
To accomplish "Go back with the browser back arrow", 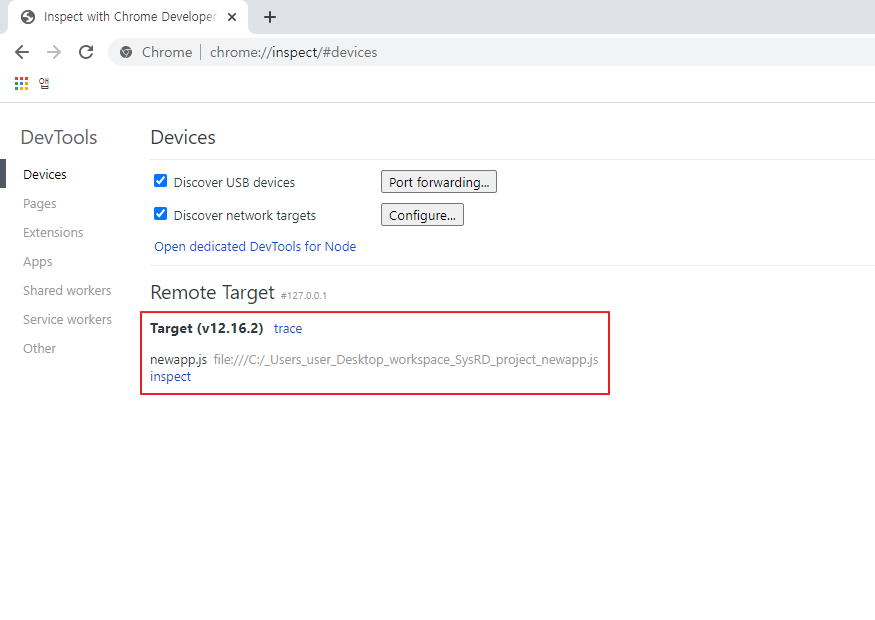I will click(22, 52).
